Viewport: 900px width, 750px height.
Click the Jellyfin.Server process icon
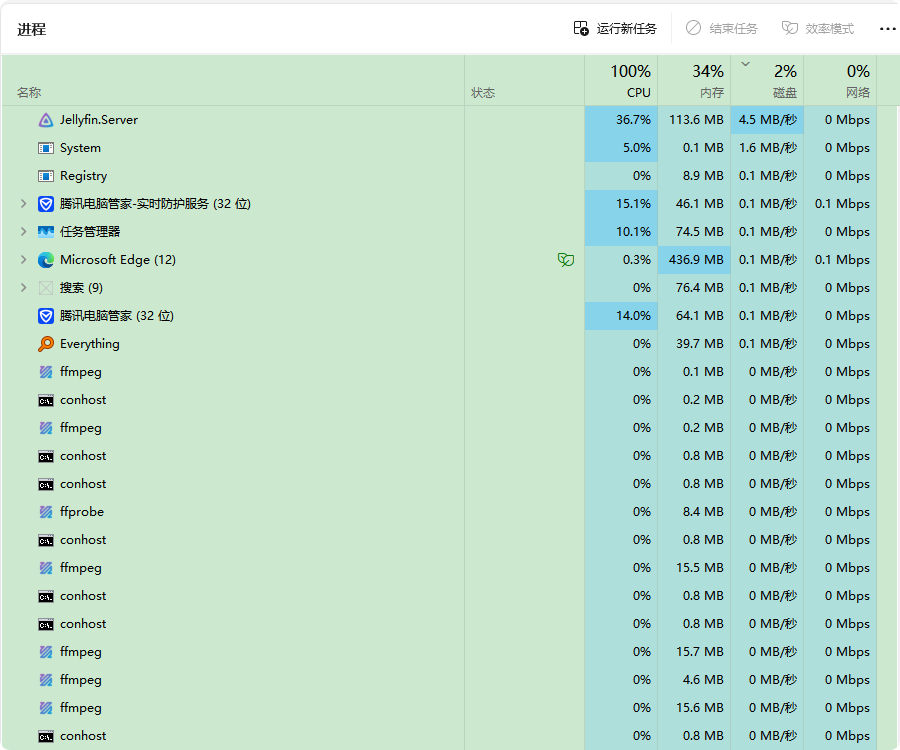46,120
